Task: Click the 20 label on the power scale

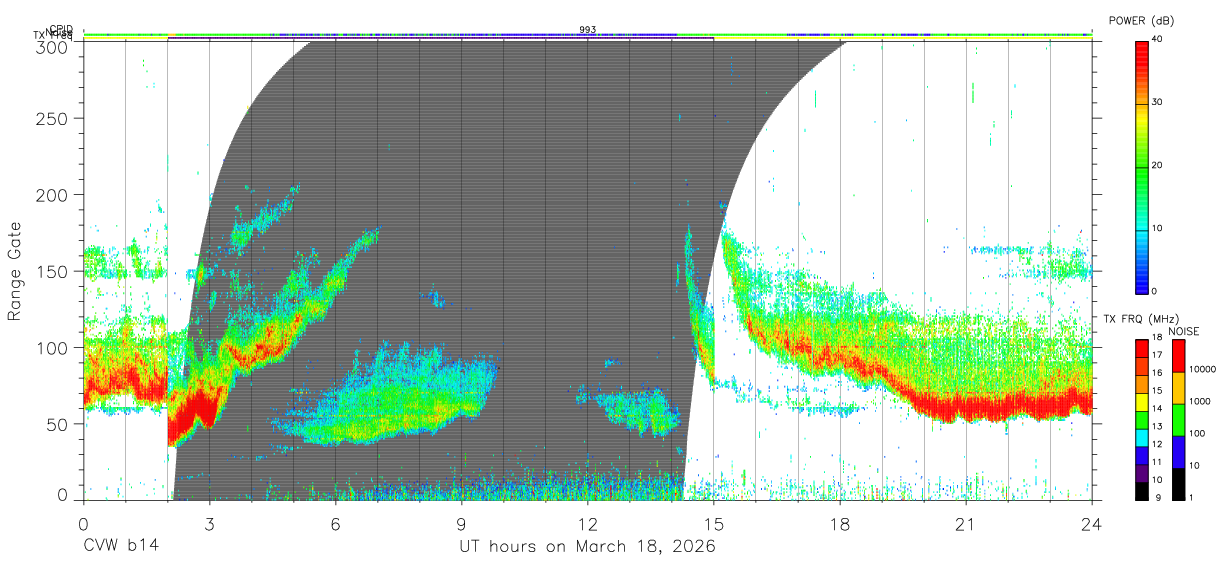Action: [x=1156, y=165]
